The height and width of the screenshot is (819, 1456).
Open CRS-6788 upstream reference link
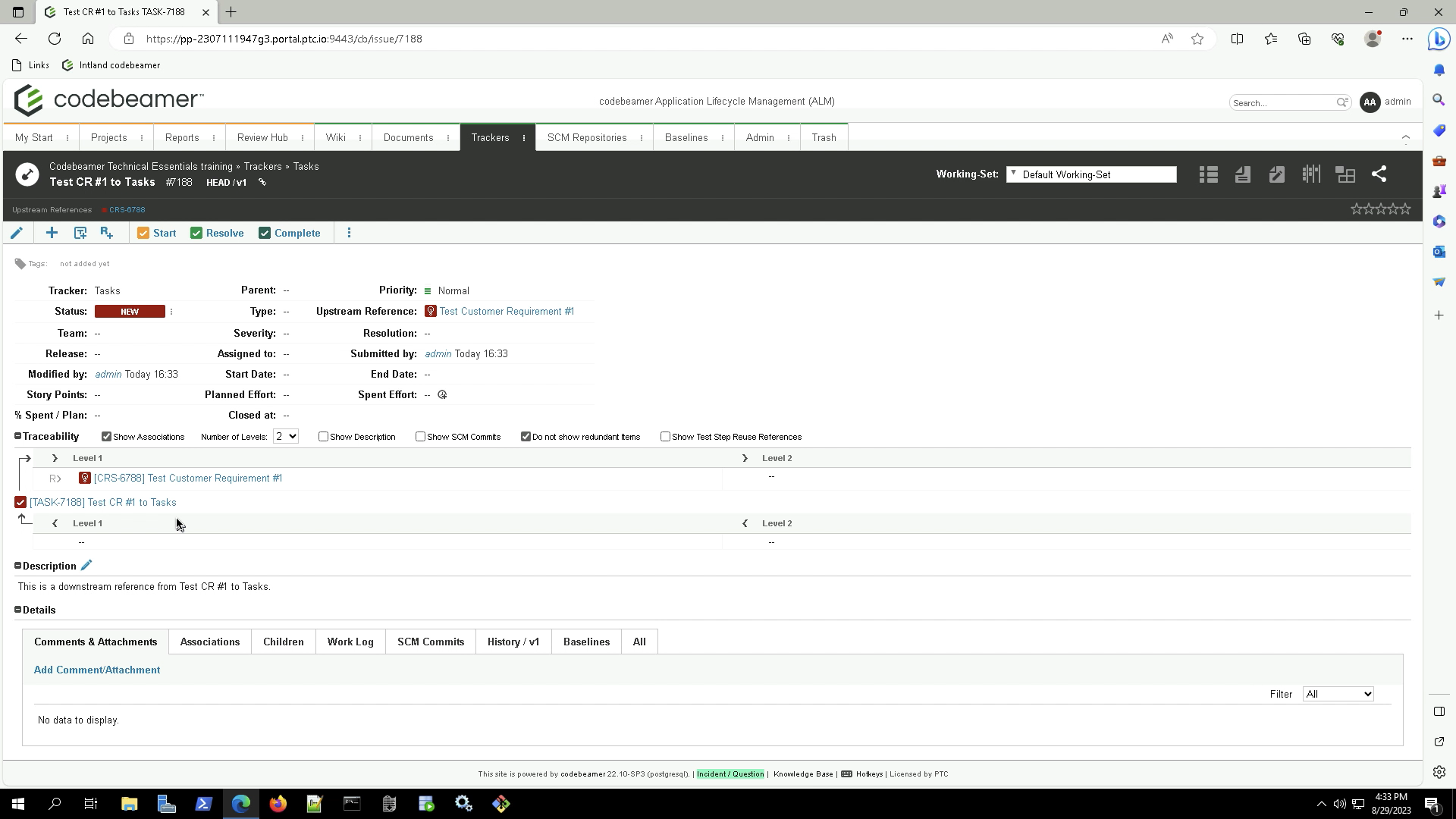coord(127,210)
